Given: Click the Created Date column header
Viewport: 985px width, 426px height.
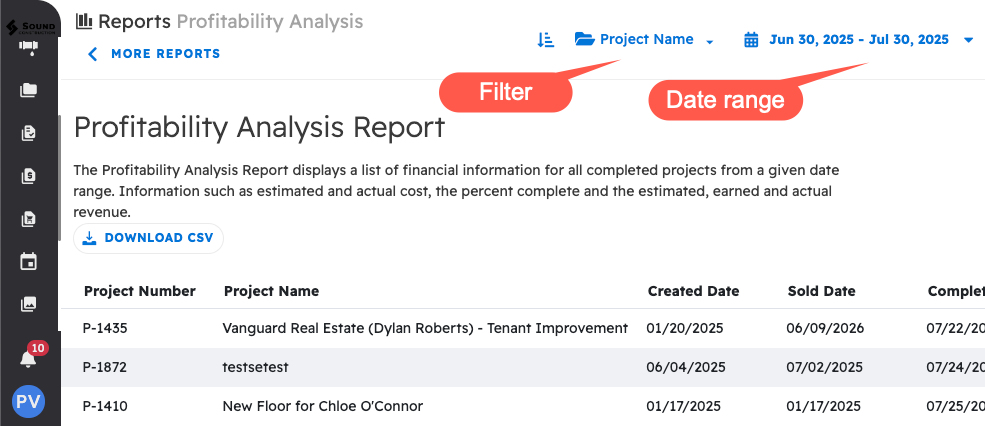Looking at the screenshot, I should 693,291.
